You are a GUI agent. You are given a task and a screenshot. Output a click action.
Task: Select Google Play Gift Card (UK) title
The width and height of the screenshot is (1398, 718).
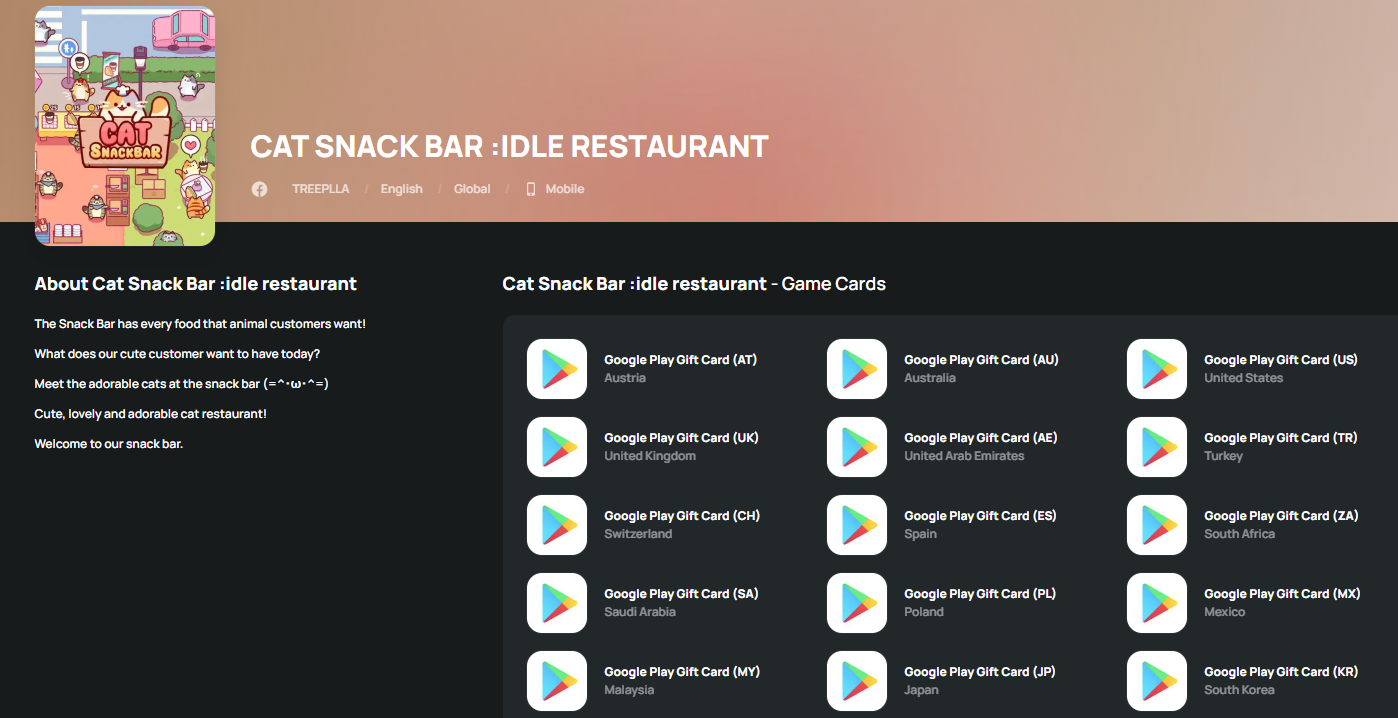pyautogui.click(x=681, y=438)
